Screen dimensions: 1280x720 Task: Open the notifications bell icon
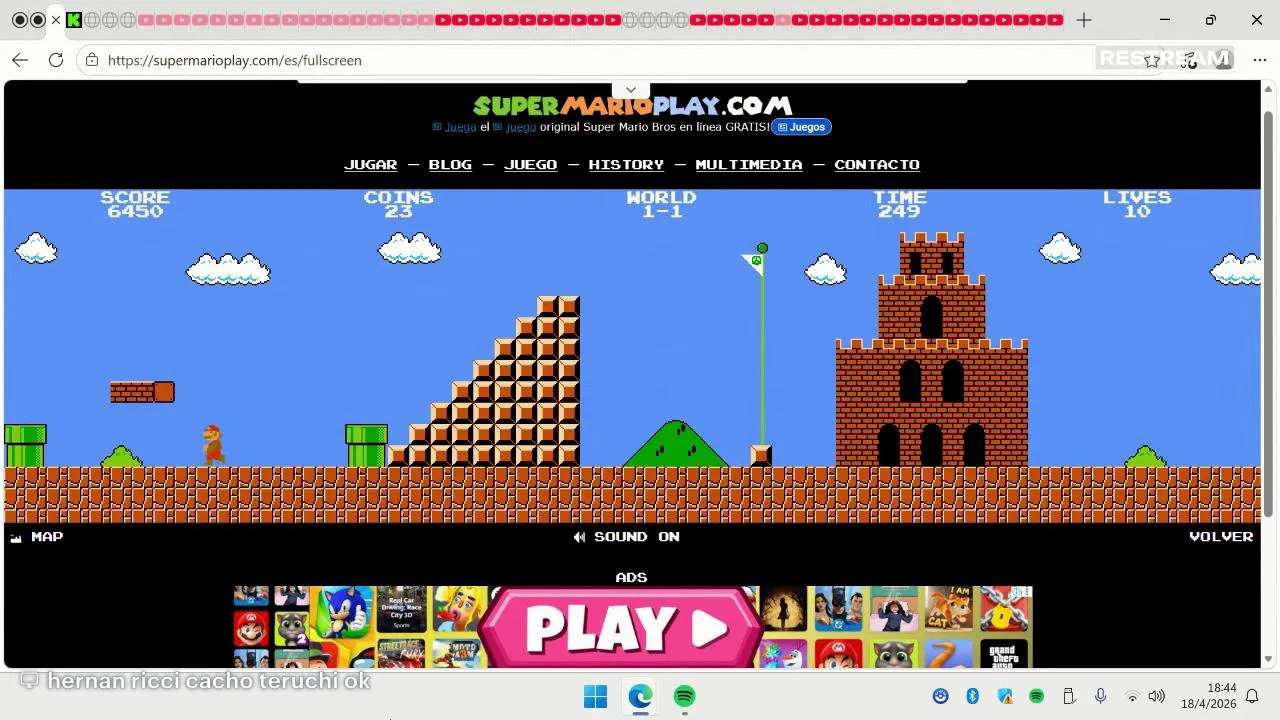click(1252, 696)
